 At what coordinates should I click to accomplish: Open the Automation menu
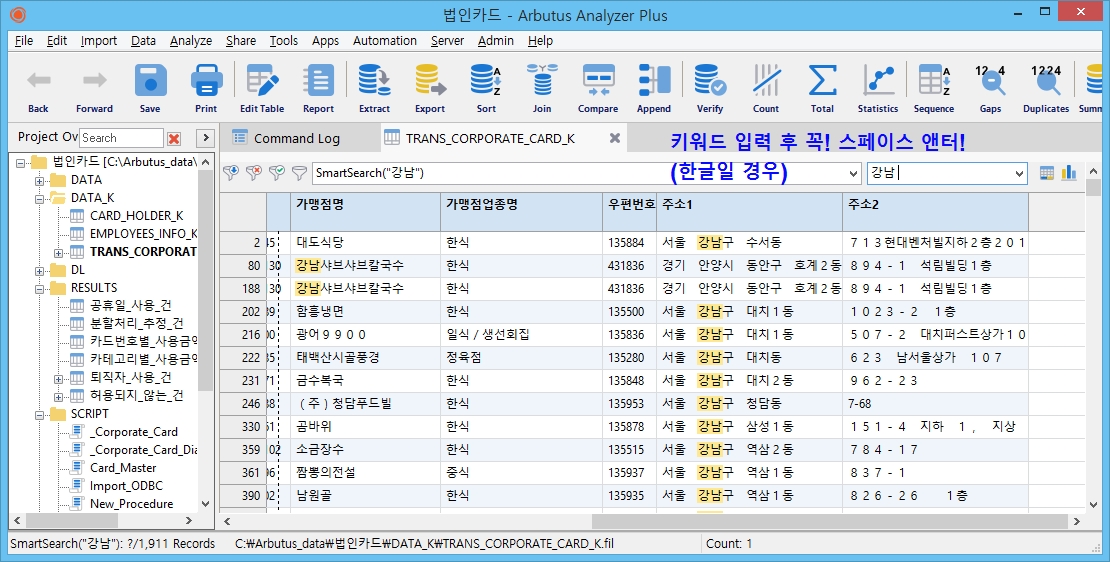point(384,41)
